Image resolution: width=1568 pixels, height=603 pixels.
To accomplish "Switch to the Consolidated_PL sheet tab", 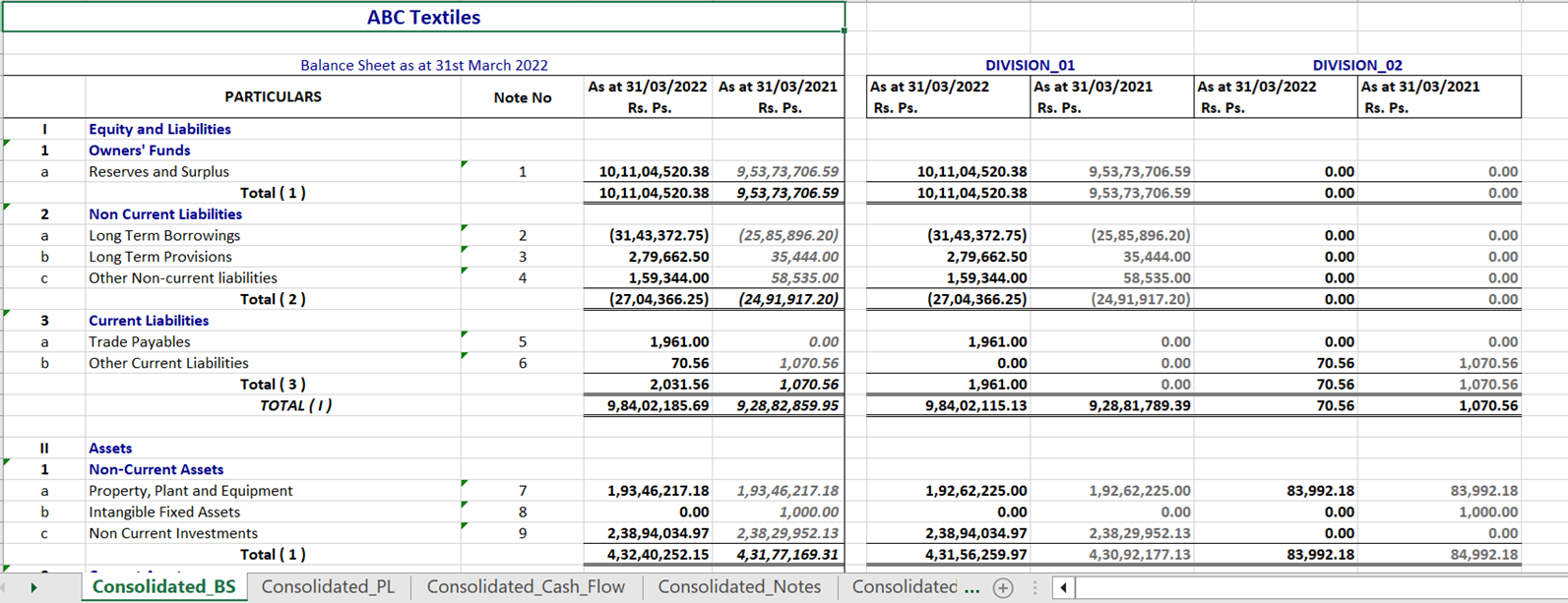I will (328, 587).
